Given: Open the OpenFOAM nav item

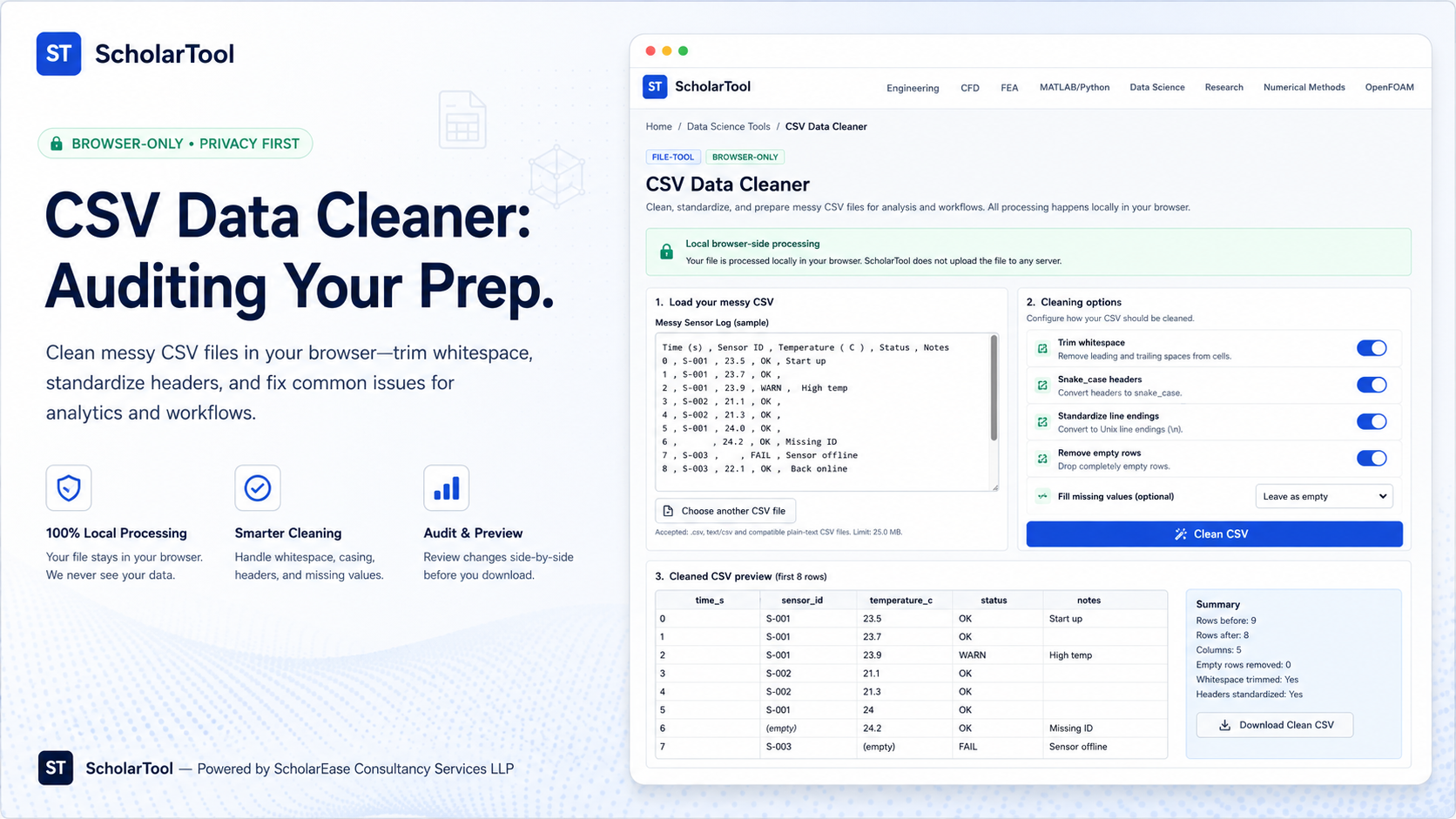Looking at the screenshot, I should (x=1389, y=87).
